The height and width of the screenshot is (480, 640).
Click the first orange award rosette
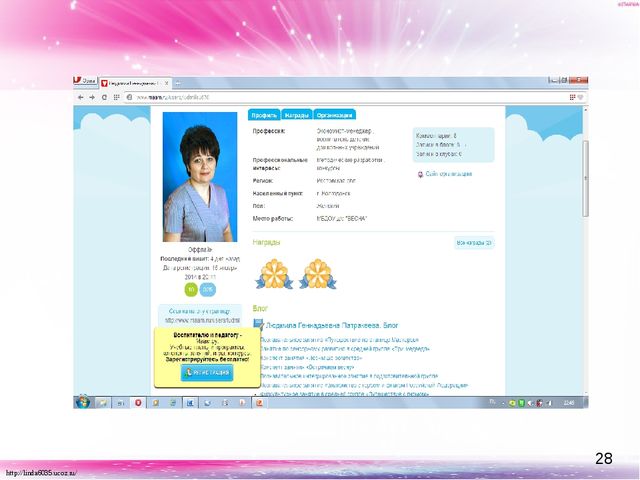(x=274, y=274)
